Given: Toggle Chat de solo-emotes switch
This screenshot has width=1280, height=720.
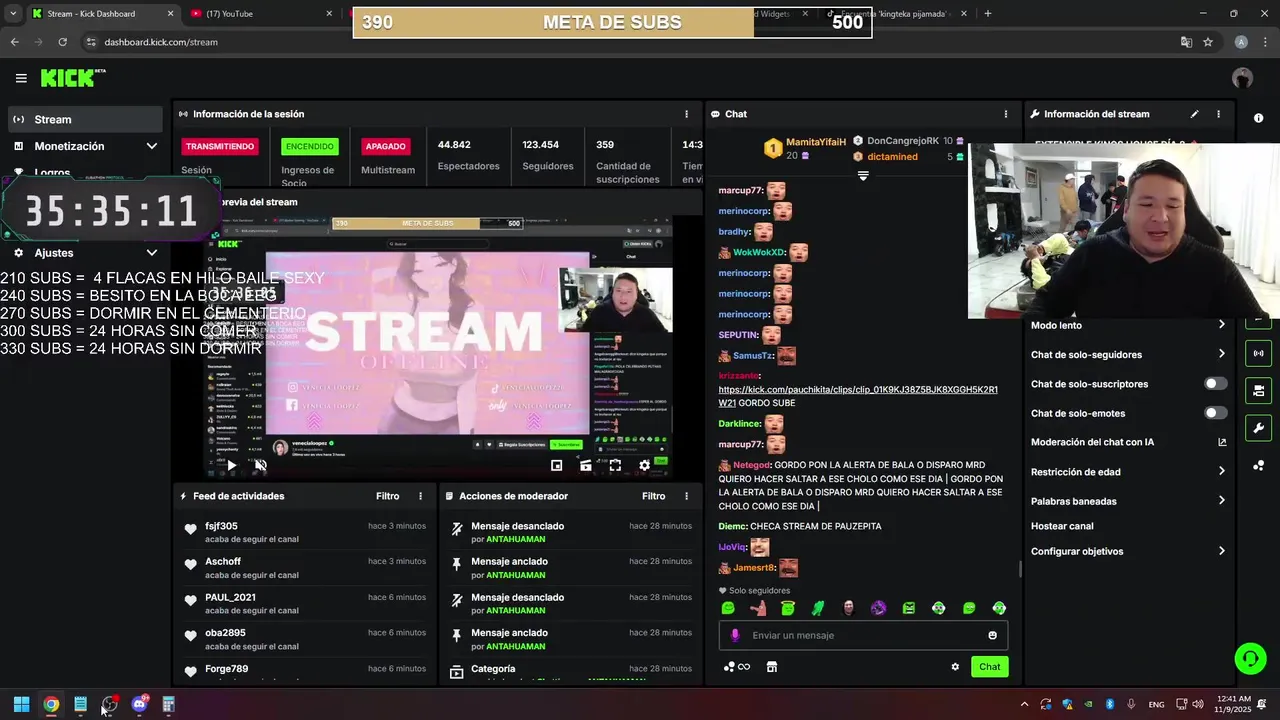Looking at the screenshot, I should pos(1215,413).
